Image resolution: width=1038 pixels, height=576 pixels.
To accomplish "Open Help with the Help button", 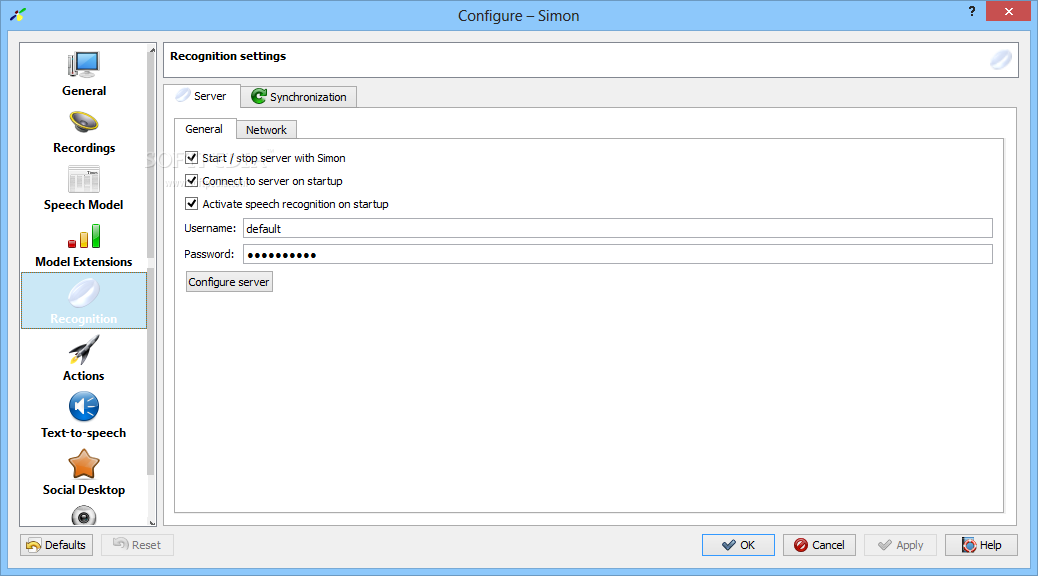I will [981, 545].
